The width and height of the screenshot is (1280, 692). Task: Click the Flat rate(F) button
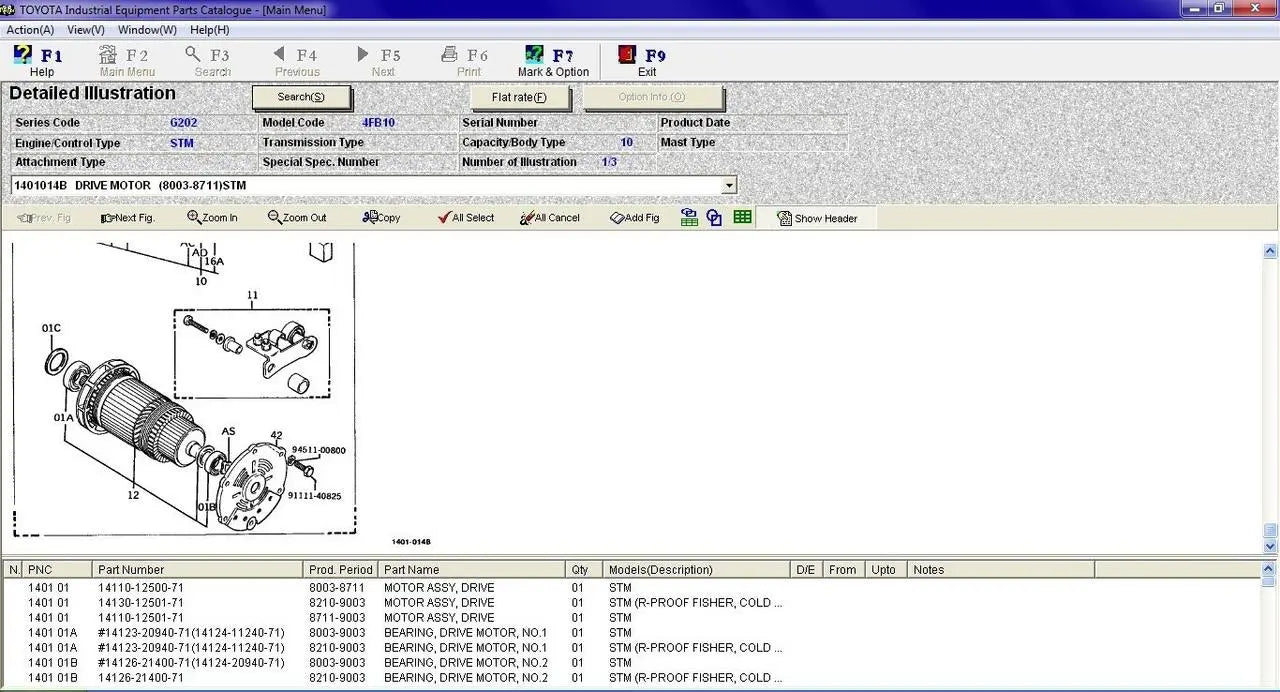[519, 97]
